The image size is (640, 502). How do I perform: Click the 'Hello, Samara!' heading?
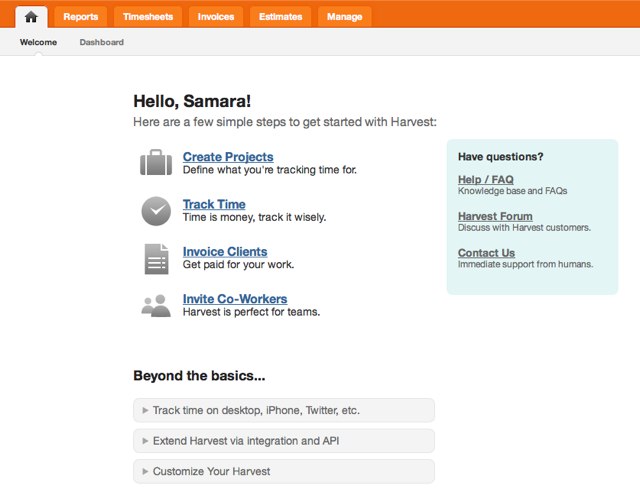click(x=192, y=101)
